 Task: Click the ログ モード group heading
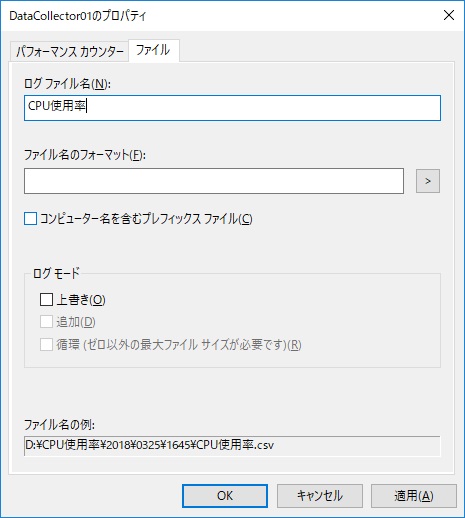[56, 274]
